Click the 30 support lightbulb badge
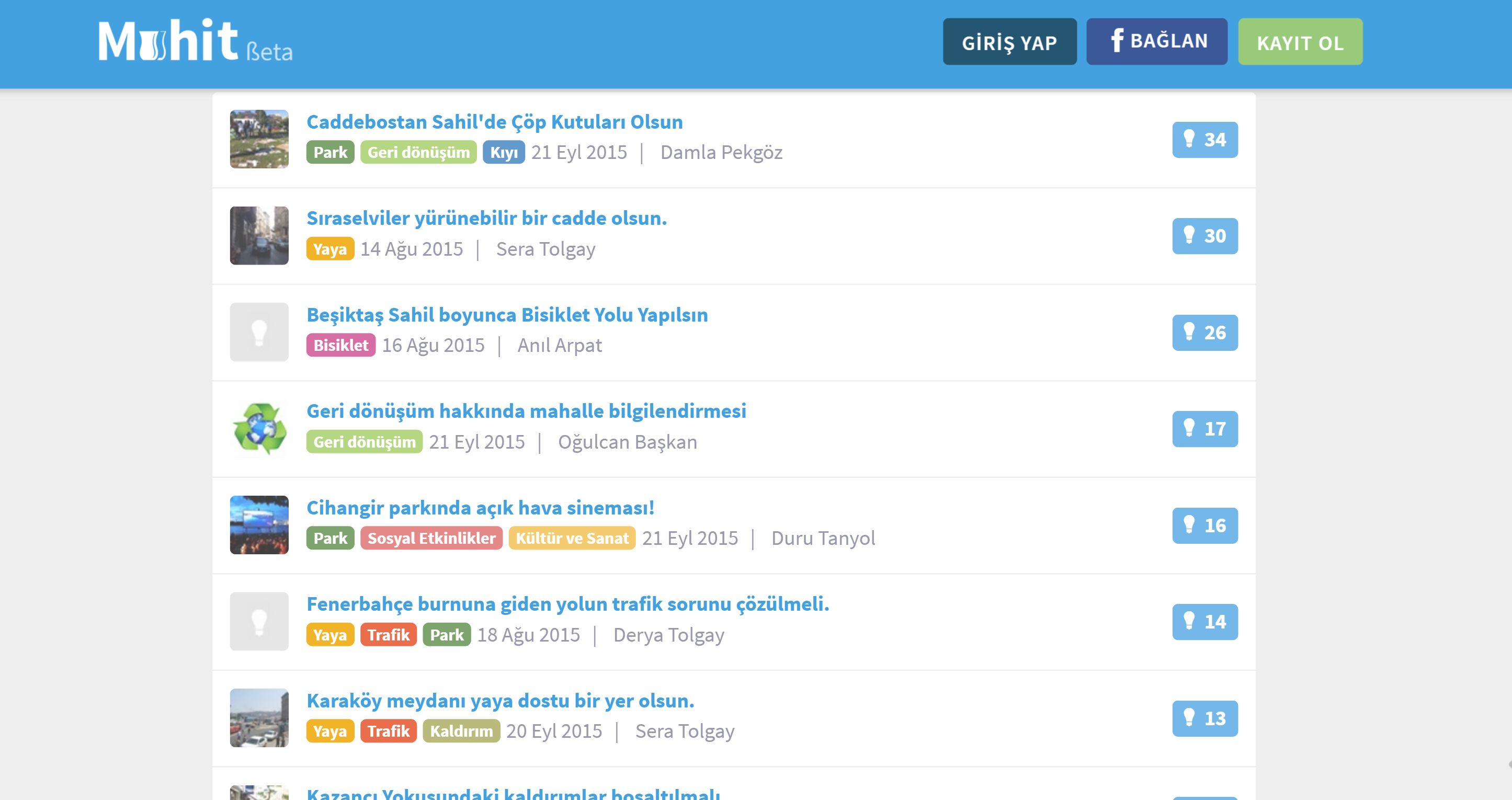This screenshot has height=800, width=1512. coord(1204,236)
